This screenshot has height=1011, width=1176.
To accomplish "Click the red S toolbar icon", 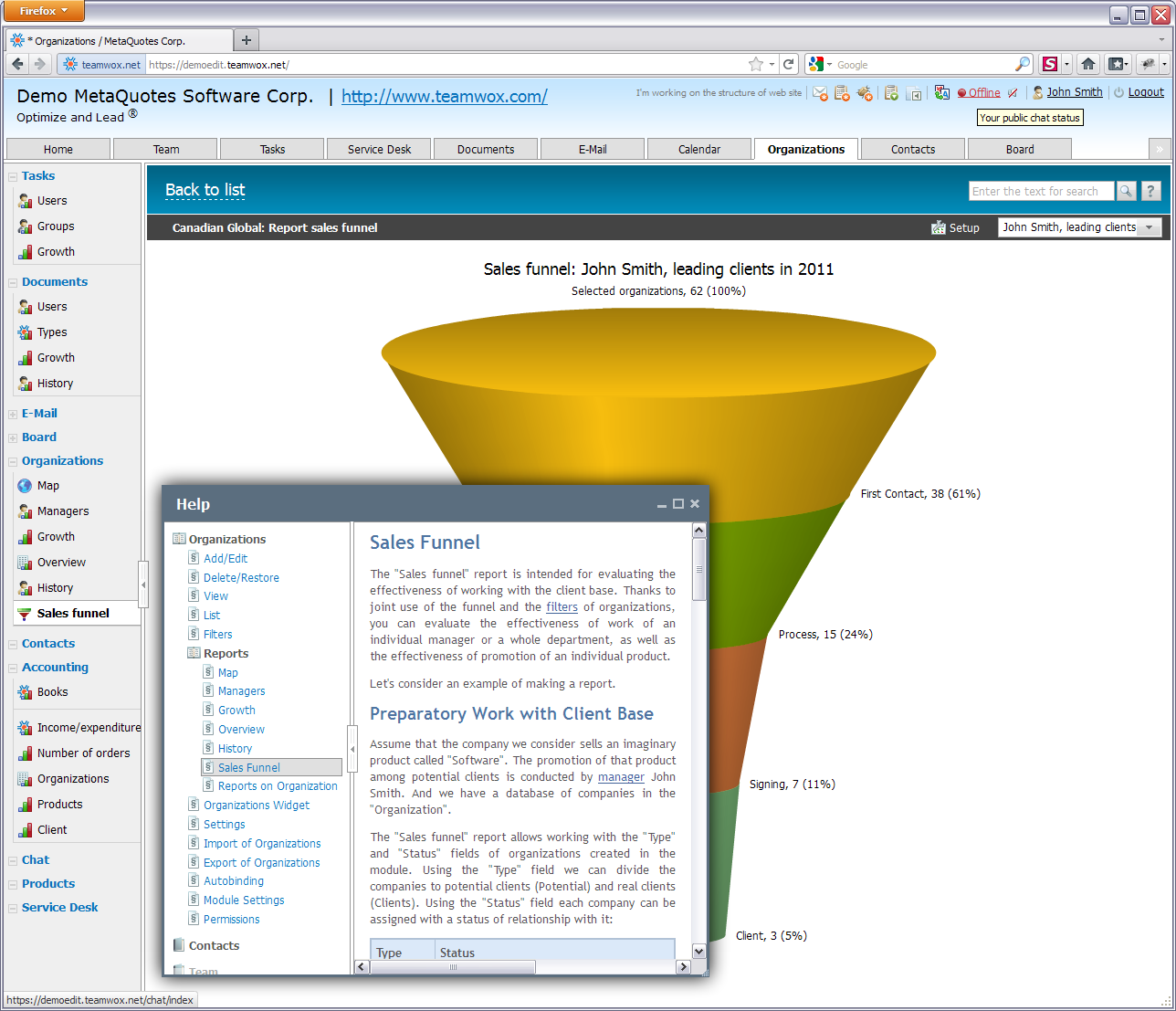I will pyautogui.click(x=1050, y=64).
